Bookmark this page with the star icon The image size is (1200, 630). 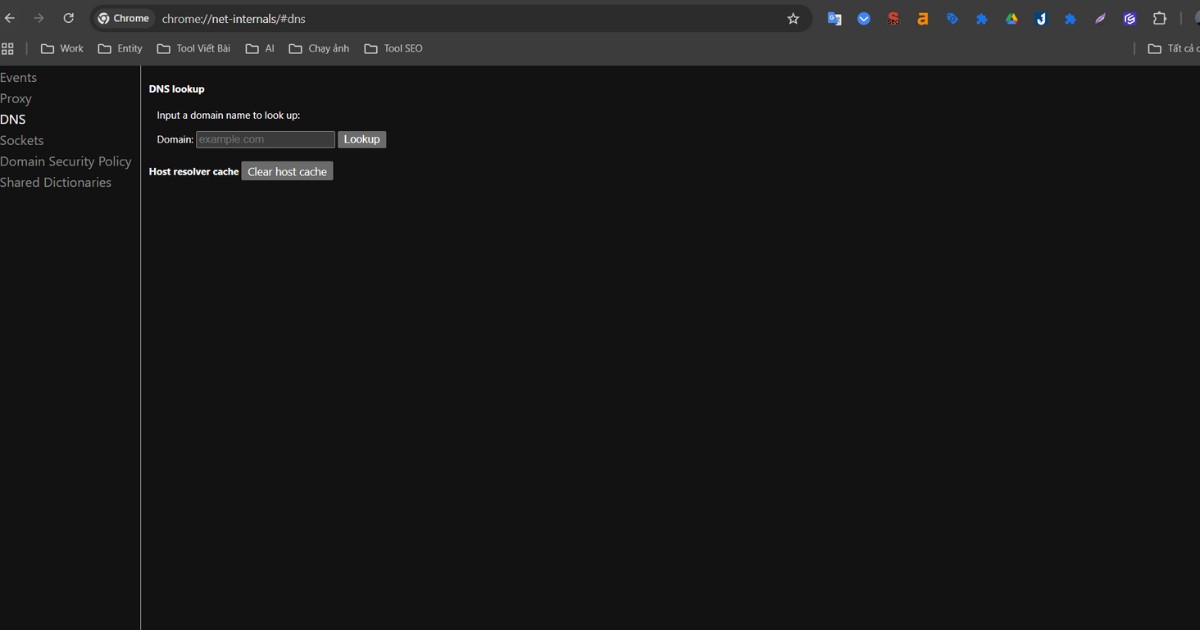(x=793, y=18)
